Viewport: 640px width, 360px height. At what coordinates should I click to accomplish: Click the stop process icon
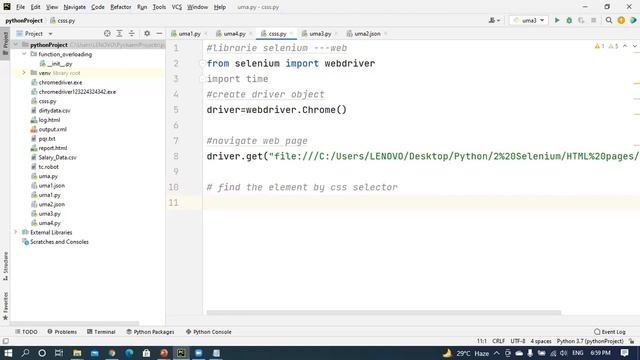click(x=593, y=20)
